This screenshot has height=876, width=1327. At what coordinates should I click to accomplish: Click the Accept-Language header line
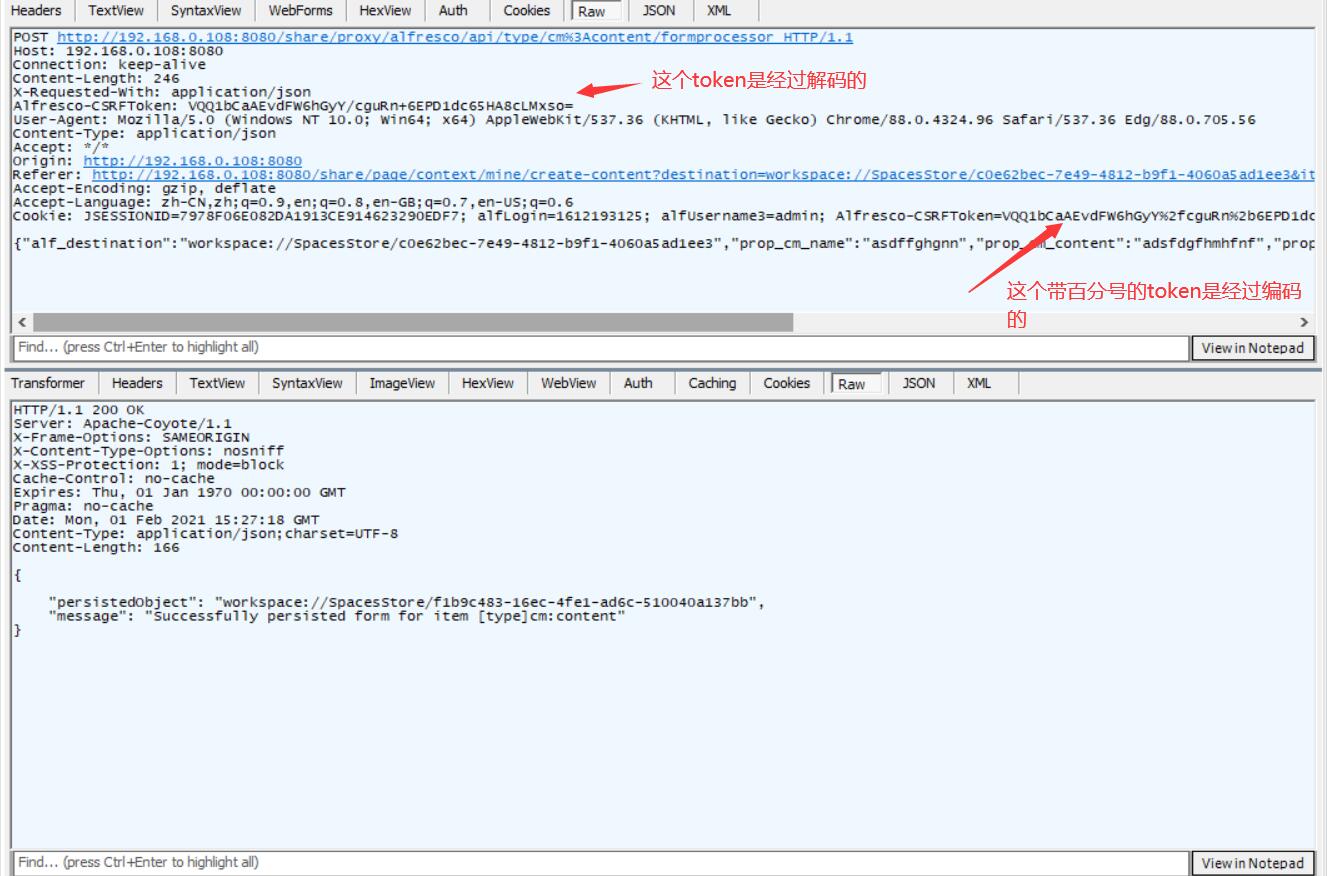[x=293, y=202]
